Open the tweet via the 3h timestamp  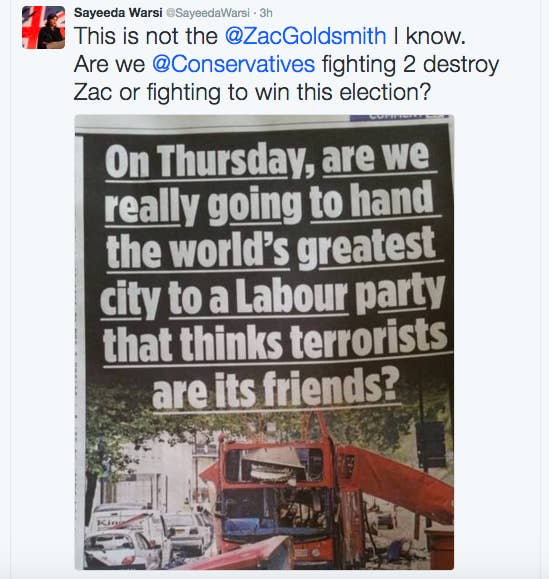click(266, 13)
